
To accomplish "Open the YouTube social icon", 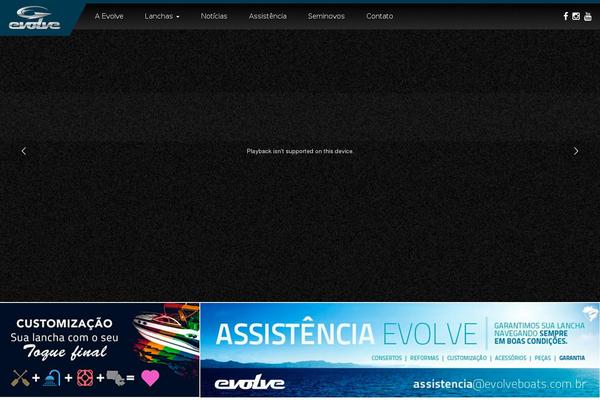I will coord(588,16).
